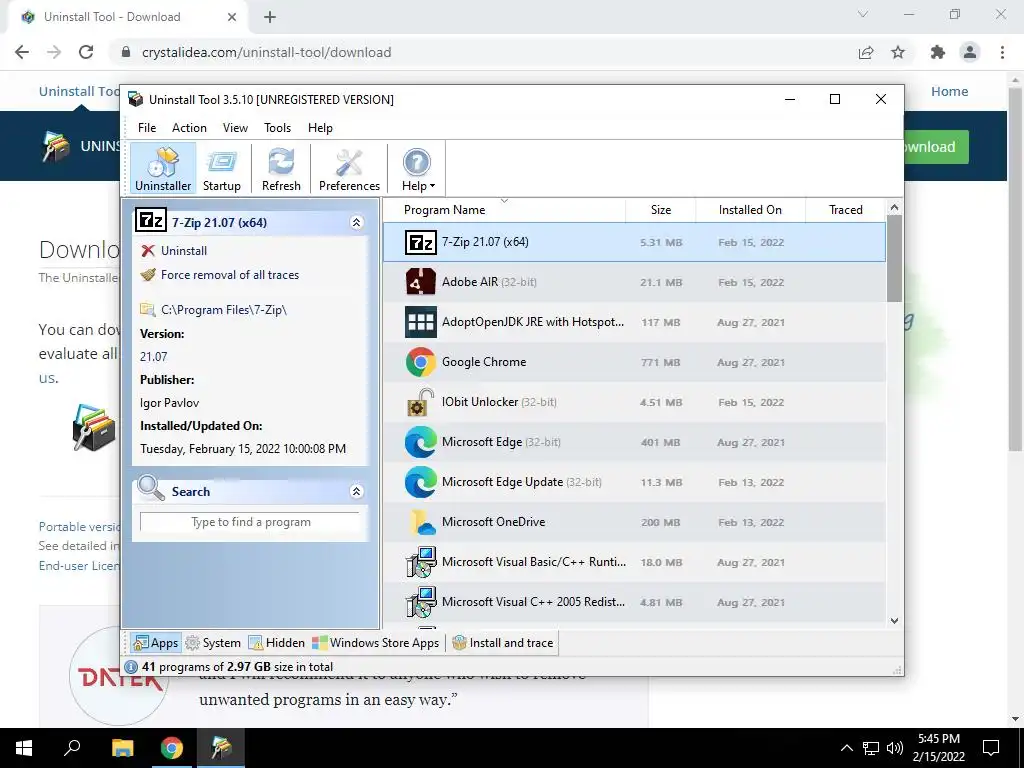Screen dimensions: 1024x768
Task: Open the Chrome profile avatar
Action: [970, 52]
